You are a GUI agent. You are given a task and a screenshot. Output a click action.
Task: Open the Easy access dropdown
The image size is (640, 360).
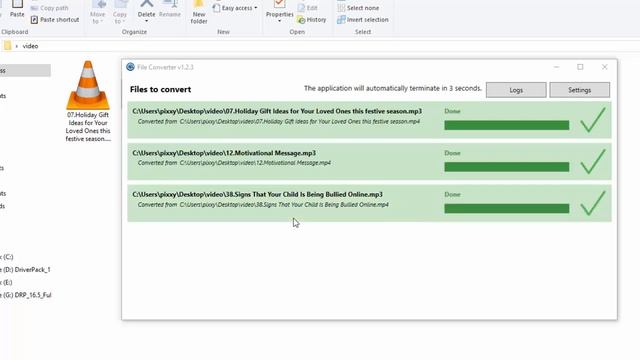(x=236, y=8)
